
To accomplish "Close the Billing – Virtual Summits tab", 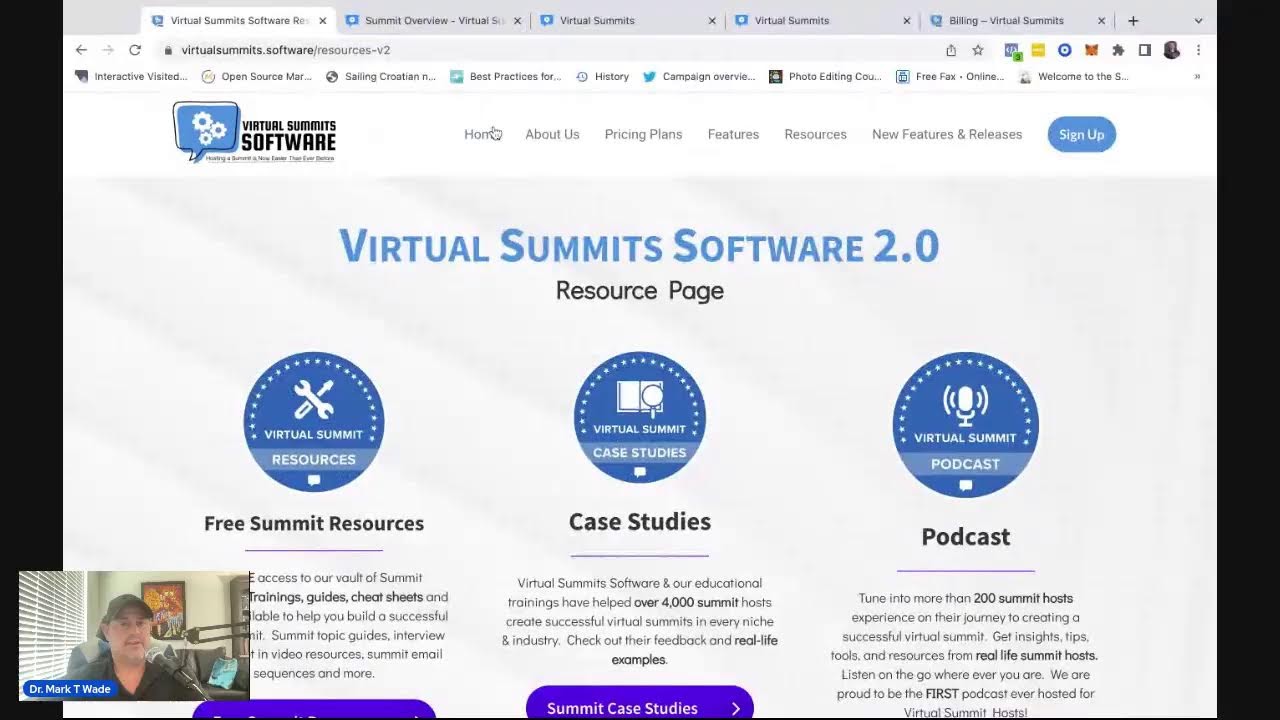I will pyautogui.click(x=1101, y=20).
